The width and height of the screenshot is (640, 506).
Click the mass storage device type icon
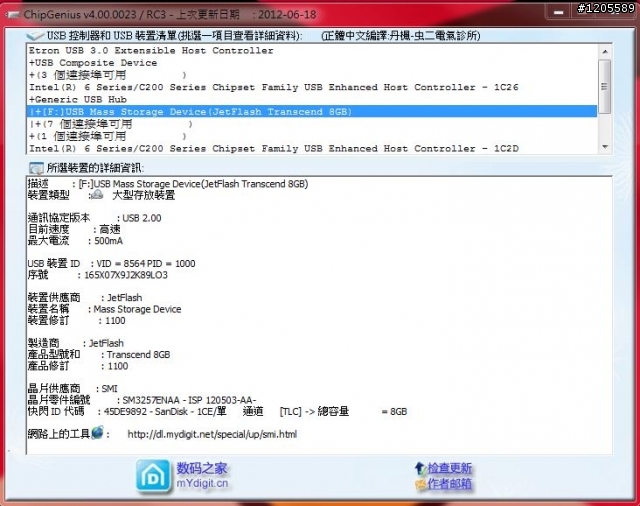coord(97,194)
